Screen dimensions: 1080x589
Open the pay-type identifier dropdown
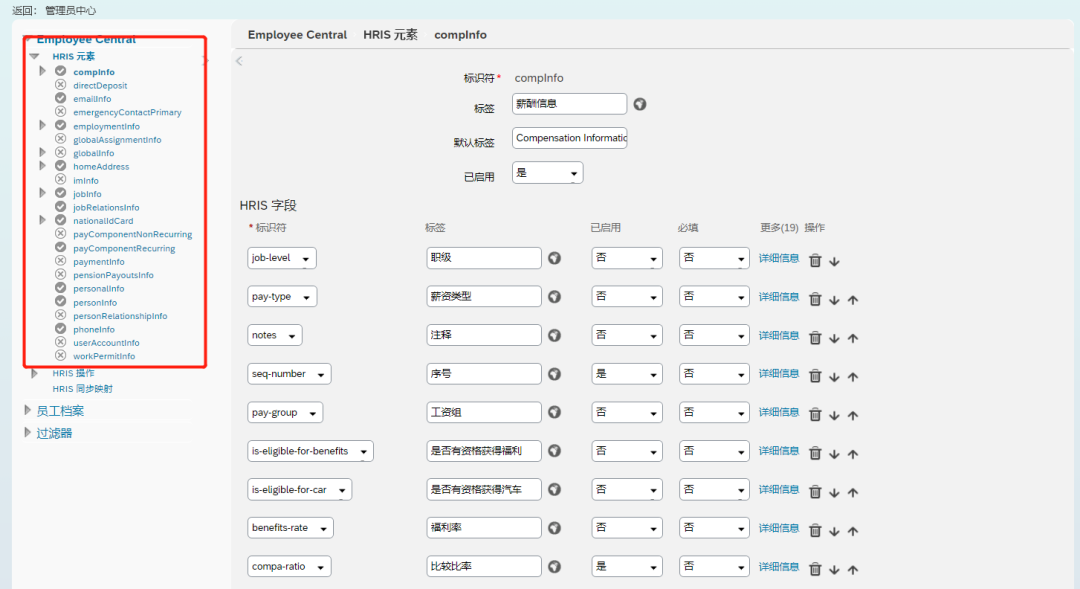tap(282, 296)
